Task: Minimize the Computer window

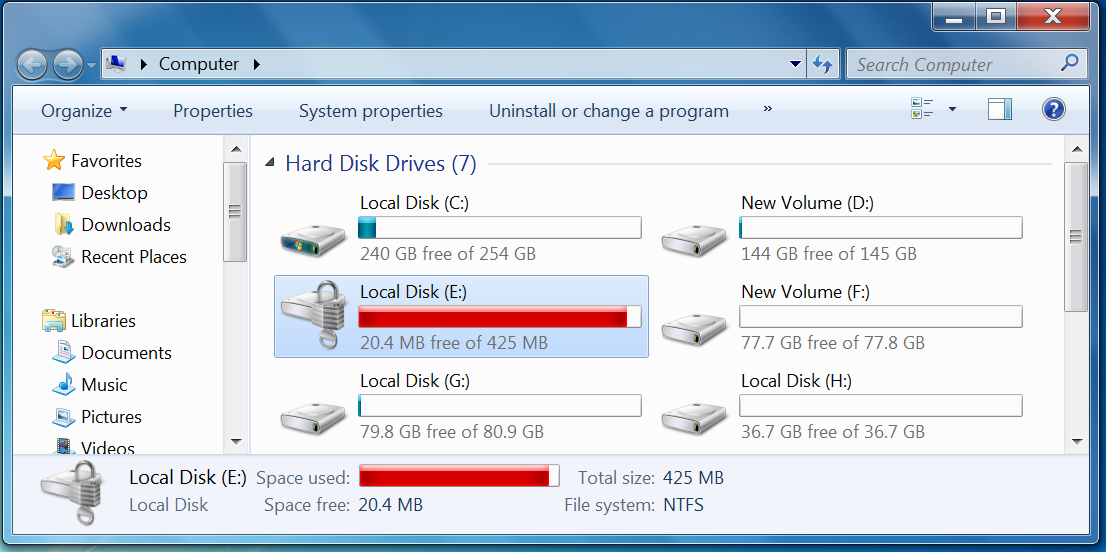Action: click(x=954, y=16)
